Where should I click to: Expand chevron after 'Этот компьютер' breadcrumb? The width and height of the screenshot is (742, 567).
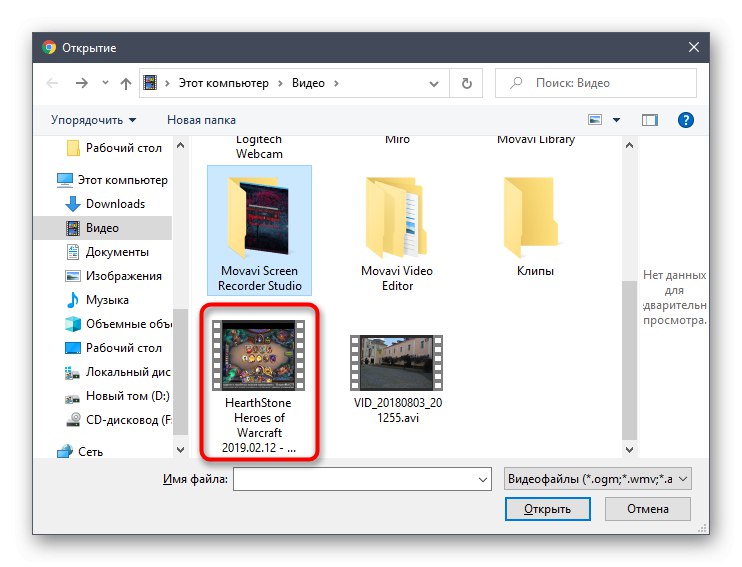tap(280, 83)
